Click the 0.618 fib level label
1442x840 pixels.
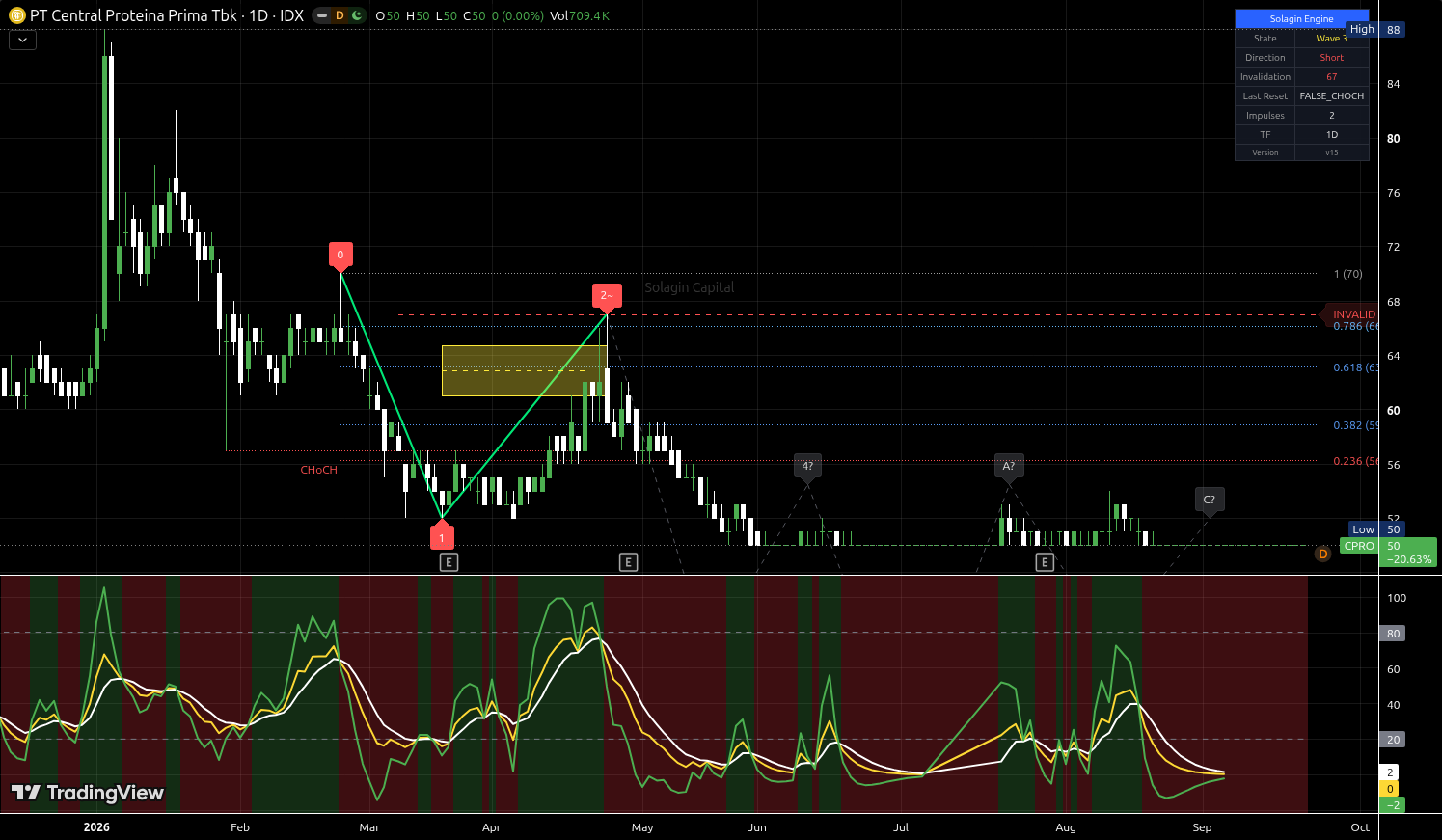pyautogui.click(x=1356, y=367)
